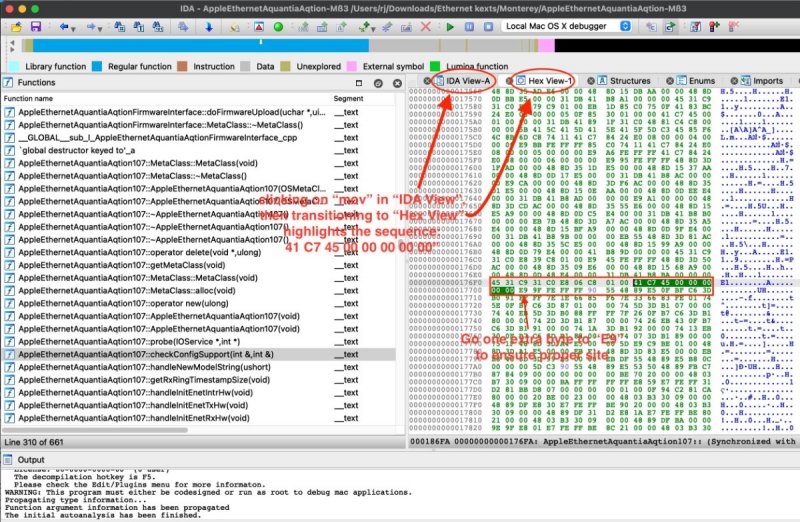Image resolution: width=800 pixels, height=522 pixels.
Task: Click Regular function blue legend swatch
Action: [x=97, y=66]
